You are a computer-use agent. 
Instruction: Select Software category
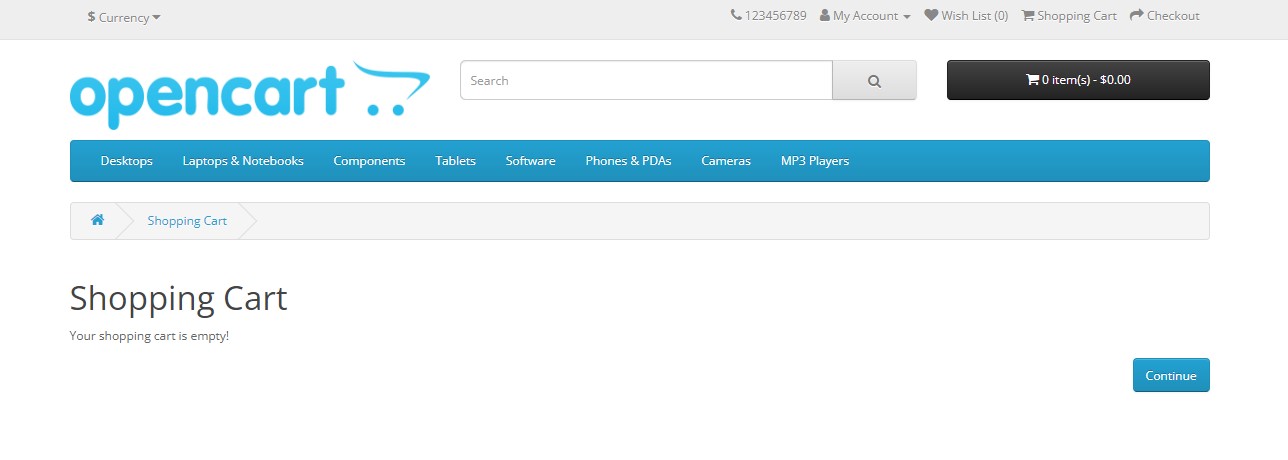tap(530, 161)
